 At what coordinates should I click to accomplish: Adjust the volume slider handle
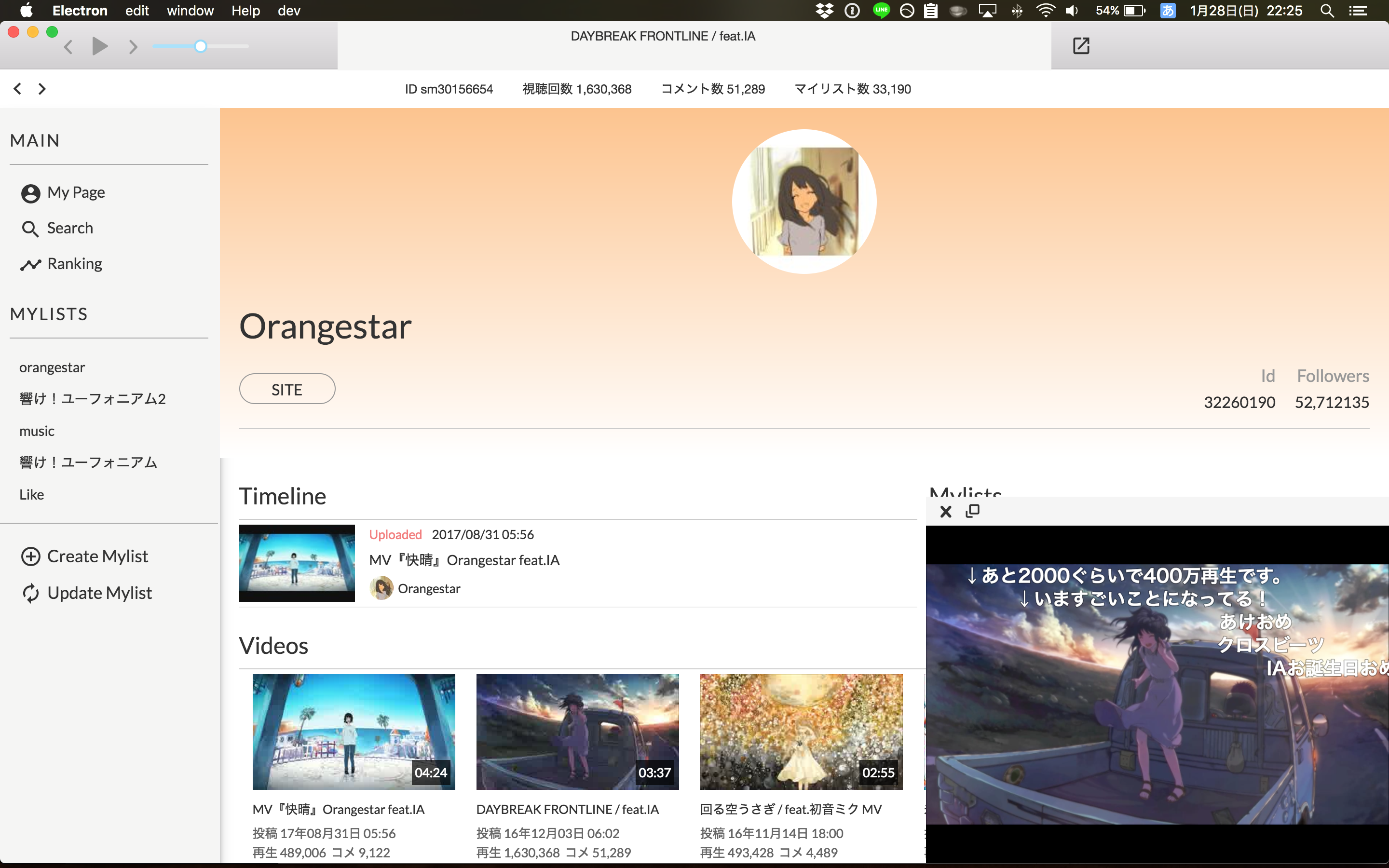coord(200,46)
